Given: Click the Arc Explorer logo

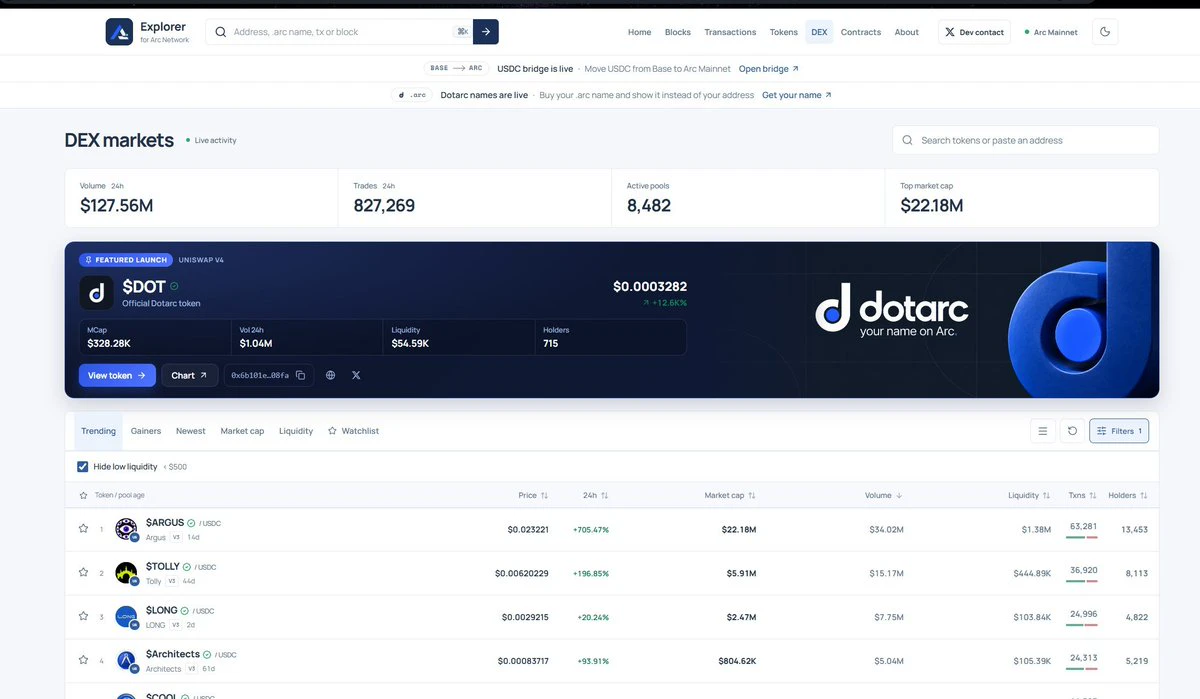Looking at the screenshot, I should point(119,32).
